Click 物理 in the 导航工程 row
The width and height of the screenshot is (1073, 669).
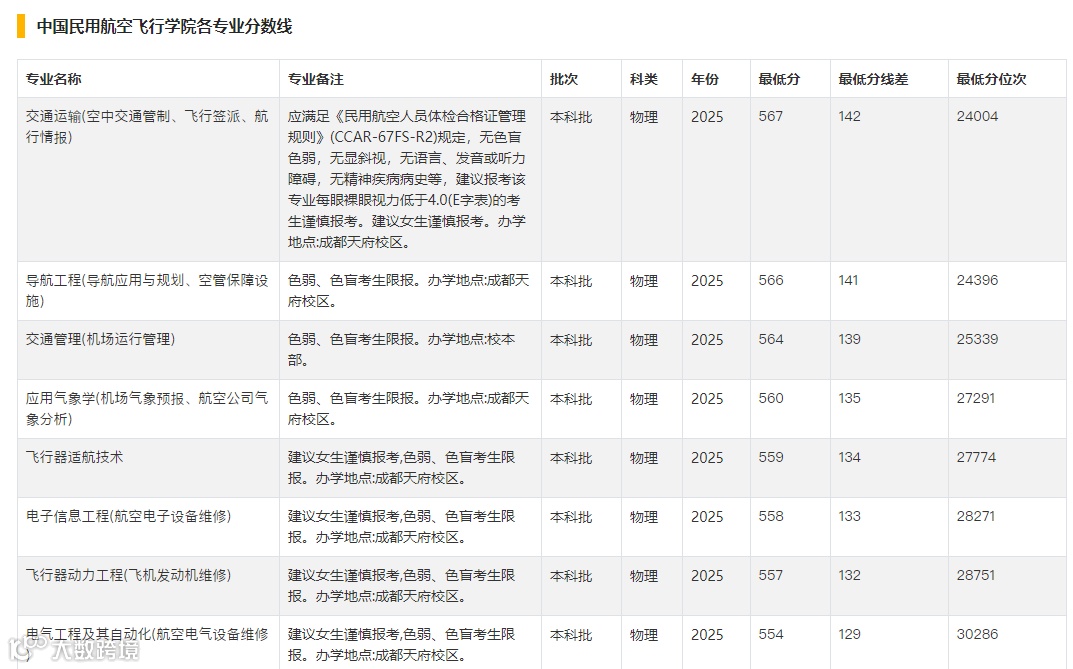(x=644, y=281)
